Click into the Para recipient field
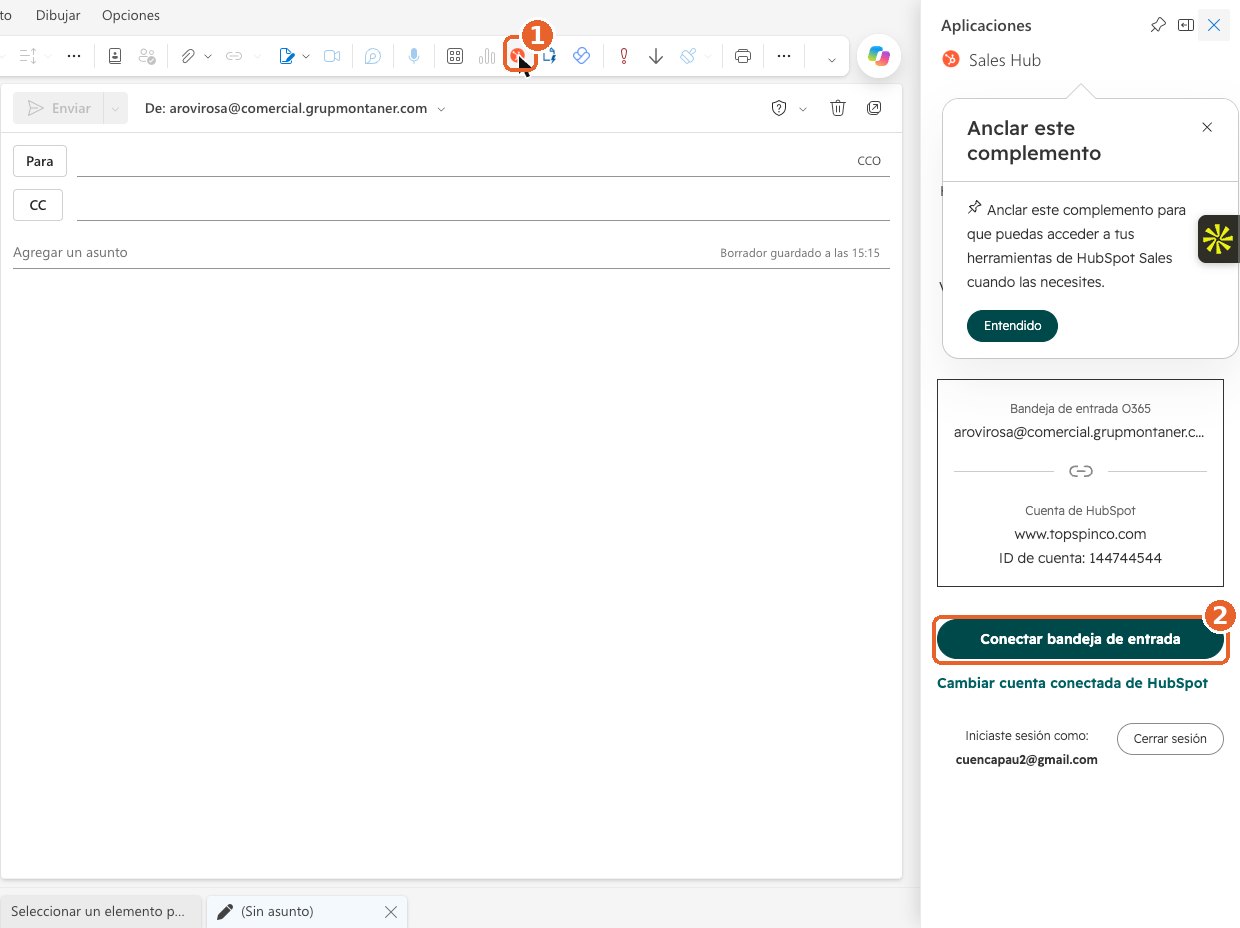 click(463, 161)
